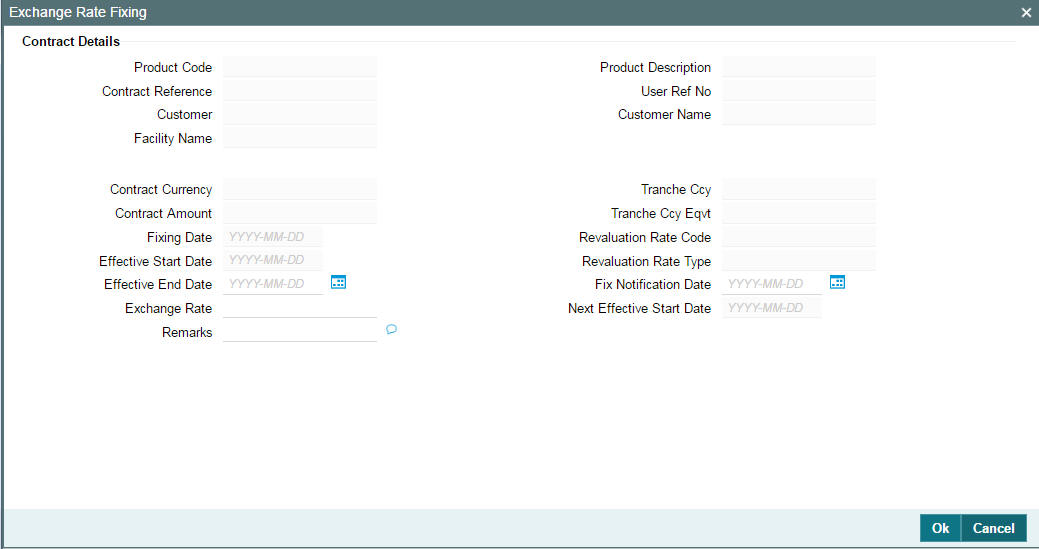
Task: Close the Exchange Rate Fixing dialog
Action: [1026, 13]
